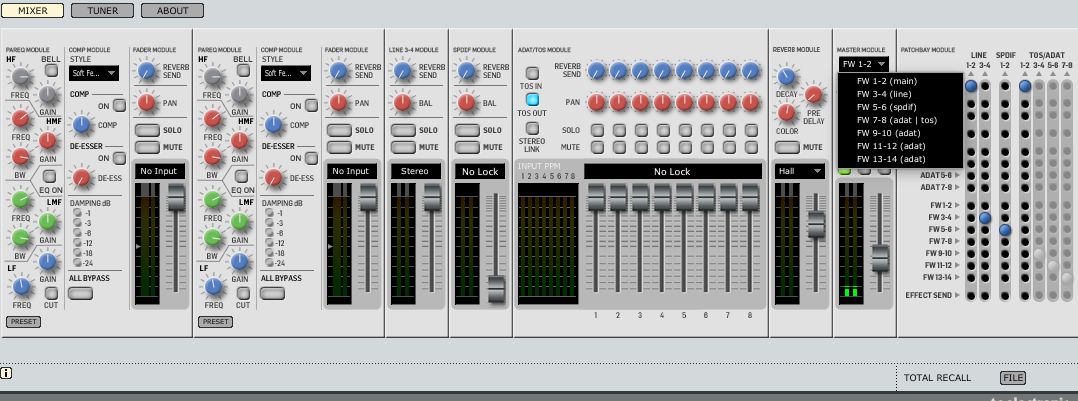The width and height of the screenshot is (1078, 401).
Task: Click the File button beside Total Recall
Action: pos(1013,377)
